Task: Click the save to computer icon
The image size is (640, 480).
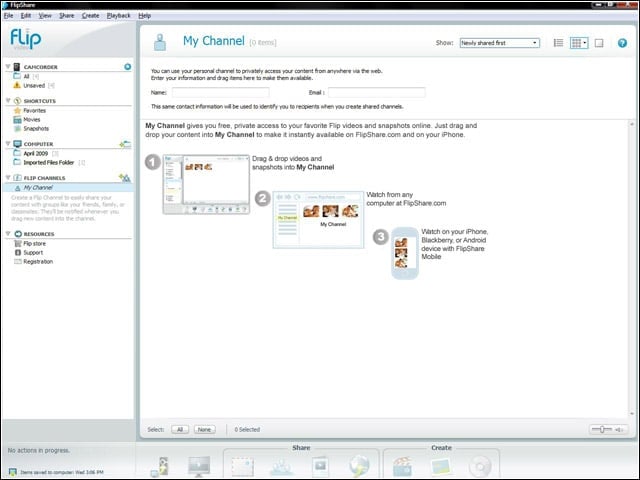Action: [x=160, y=467]
